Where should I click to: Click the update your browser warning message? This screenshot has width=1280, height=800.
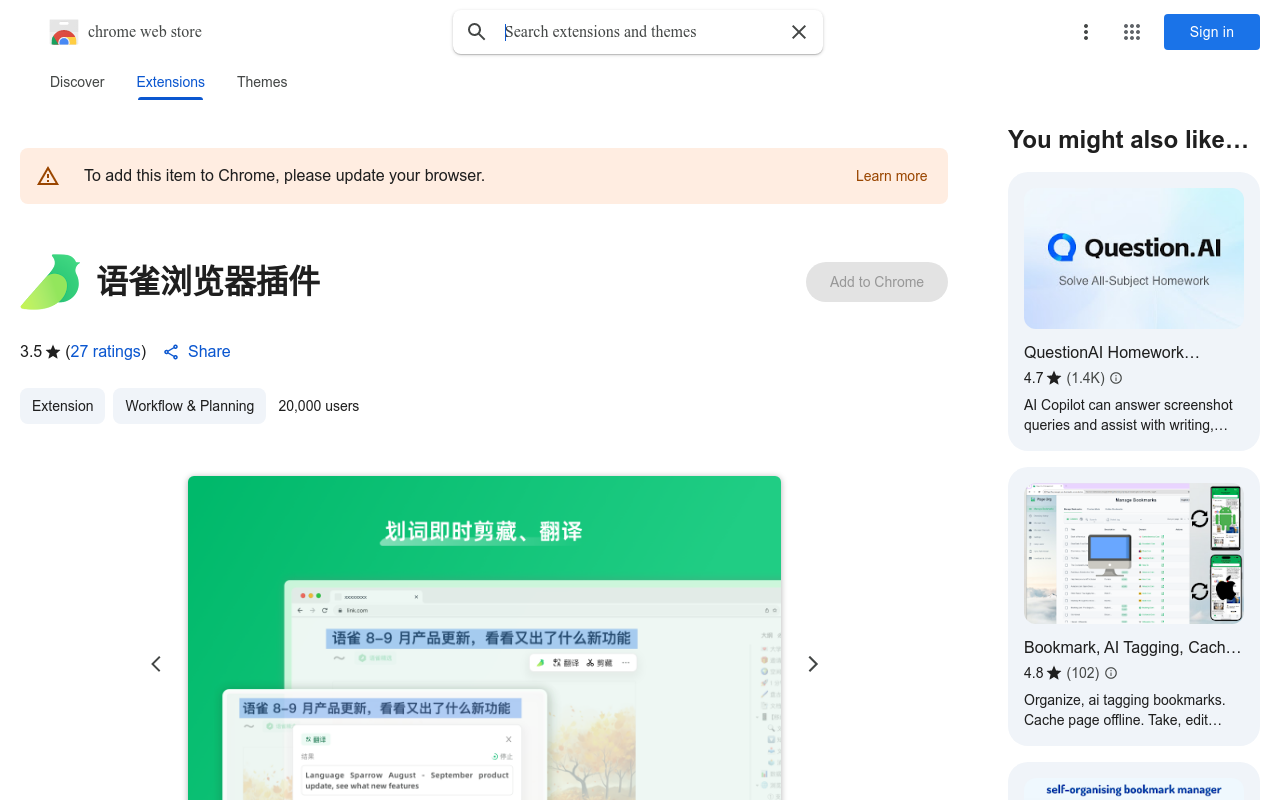click(284, 176)
